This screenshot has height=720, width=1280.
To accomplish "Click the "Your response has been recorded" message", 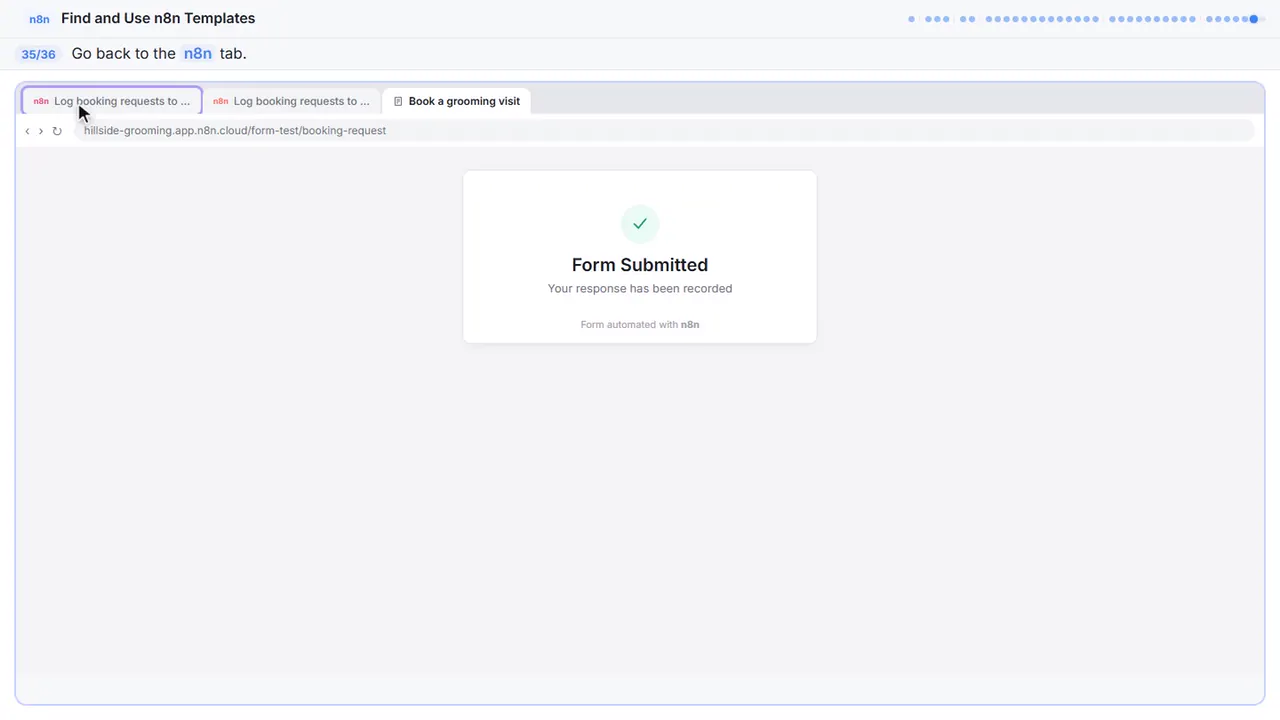I will coord(640,288).
